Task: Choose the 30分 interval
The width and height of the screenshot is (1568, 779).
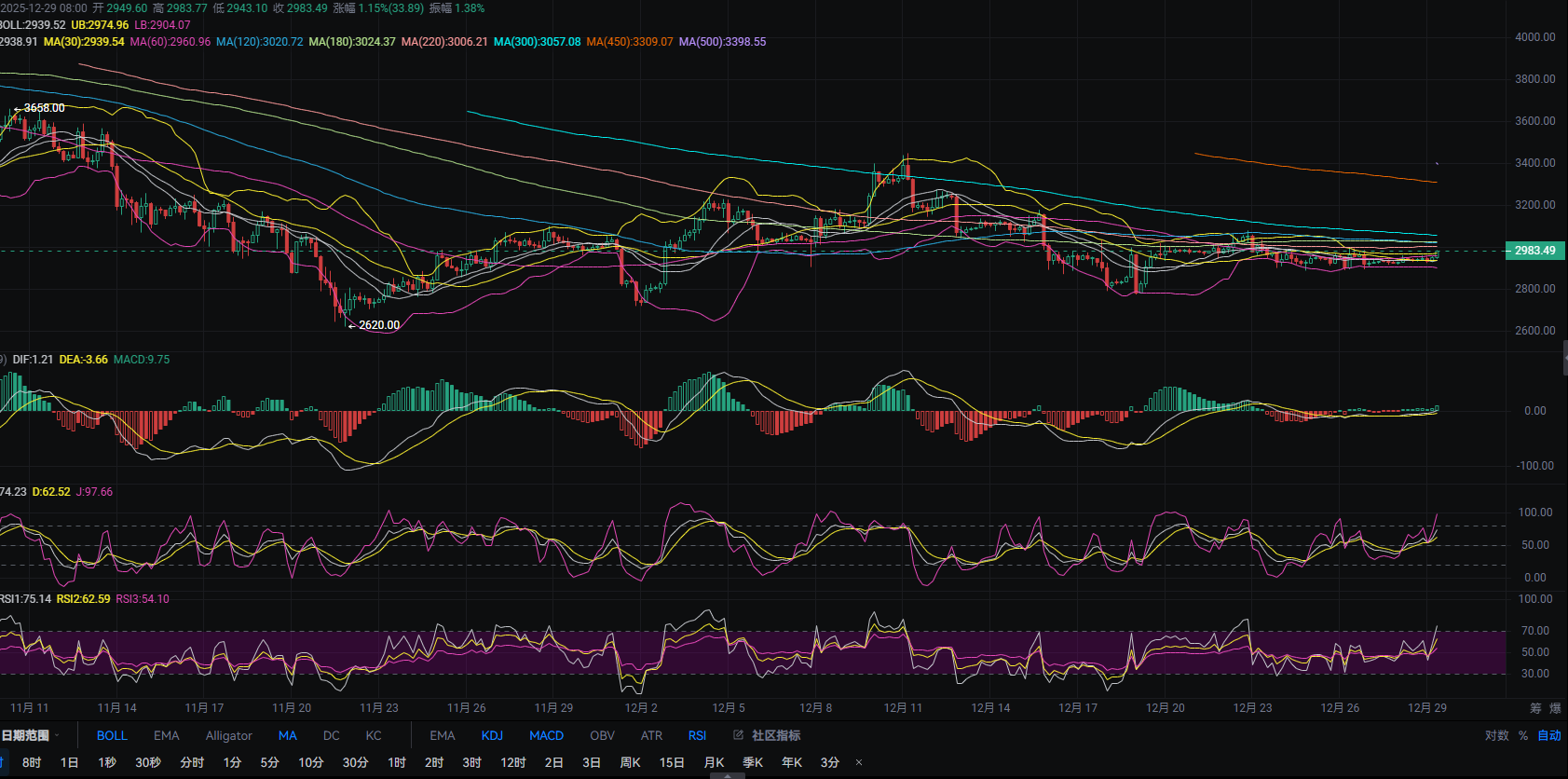Action: click(355, 762)
